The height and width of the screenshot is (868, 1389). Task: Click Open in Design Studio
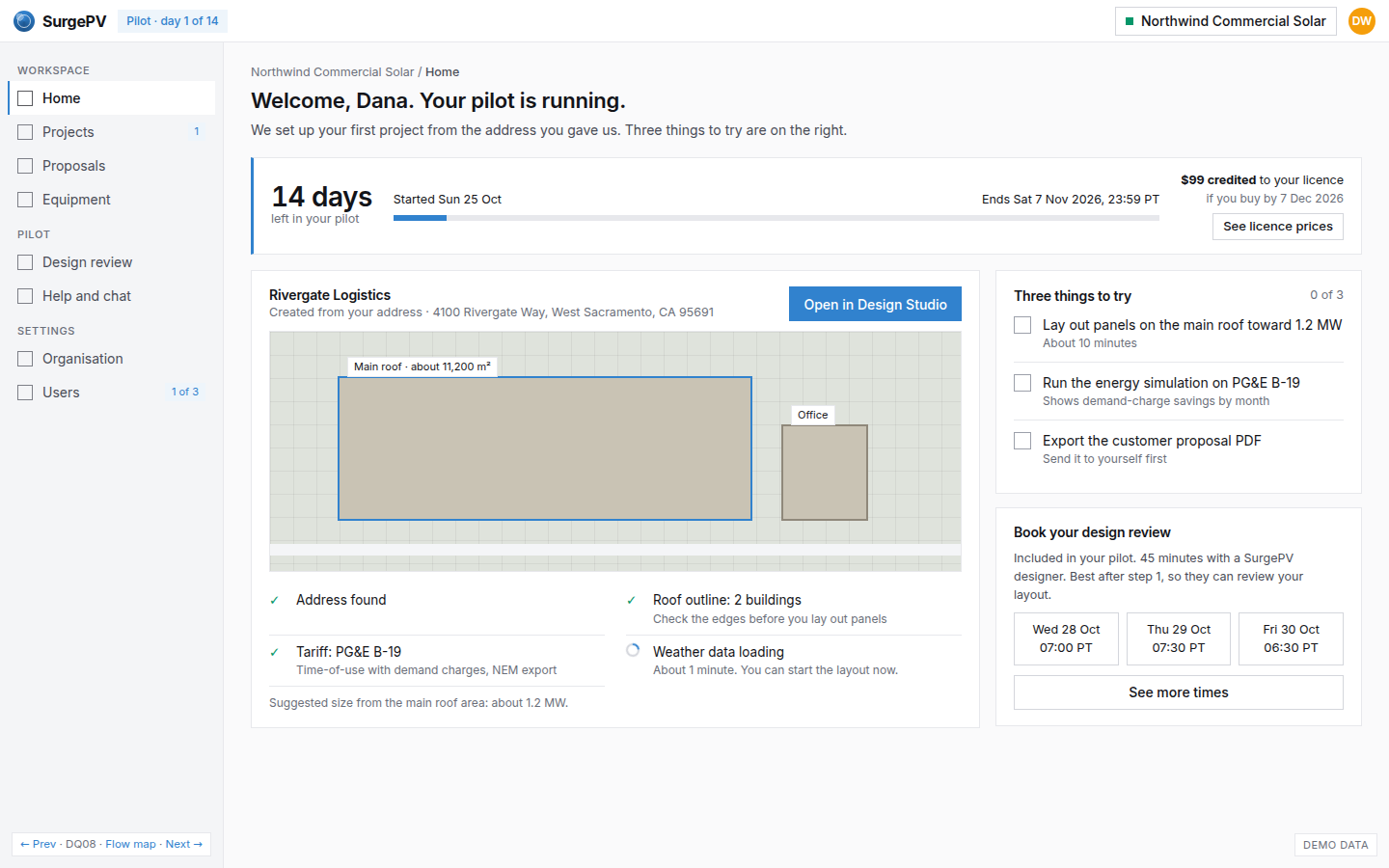(x=875, y=304)
